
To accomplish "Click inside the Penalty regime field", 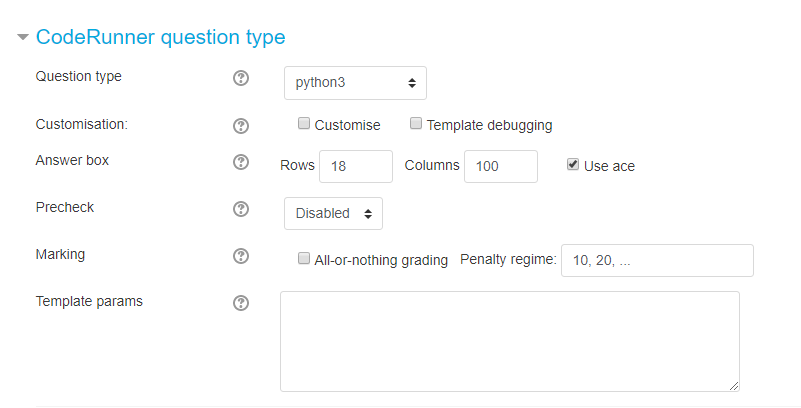I will (657, 260).
